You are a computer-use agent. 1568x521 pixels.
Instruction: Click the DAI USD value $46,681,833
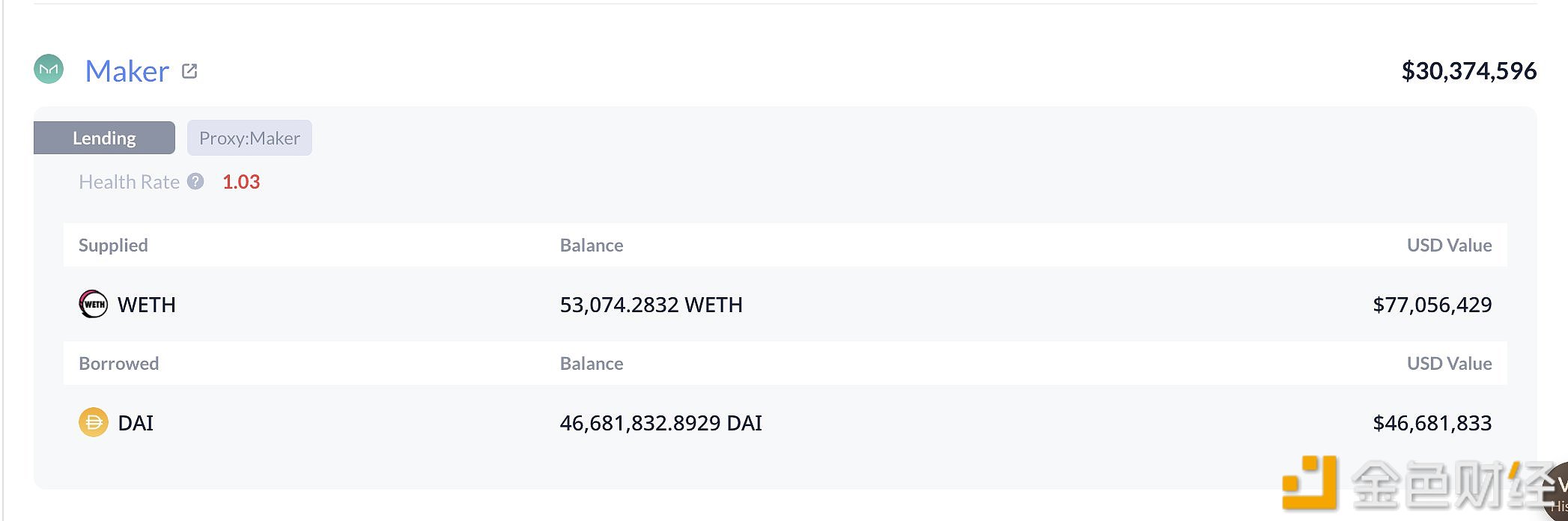click(x=1432, y=423)
